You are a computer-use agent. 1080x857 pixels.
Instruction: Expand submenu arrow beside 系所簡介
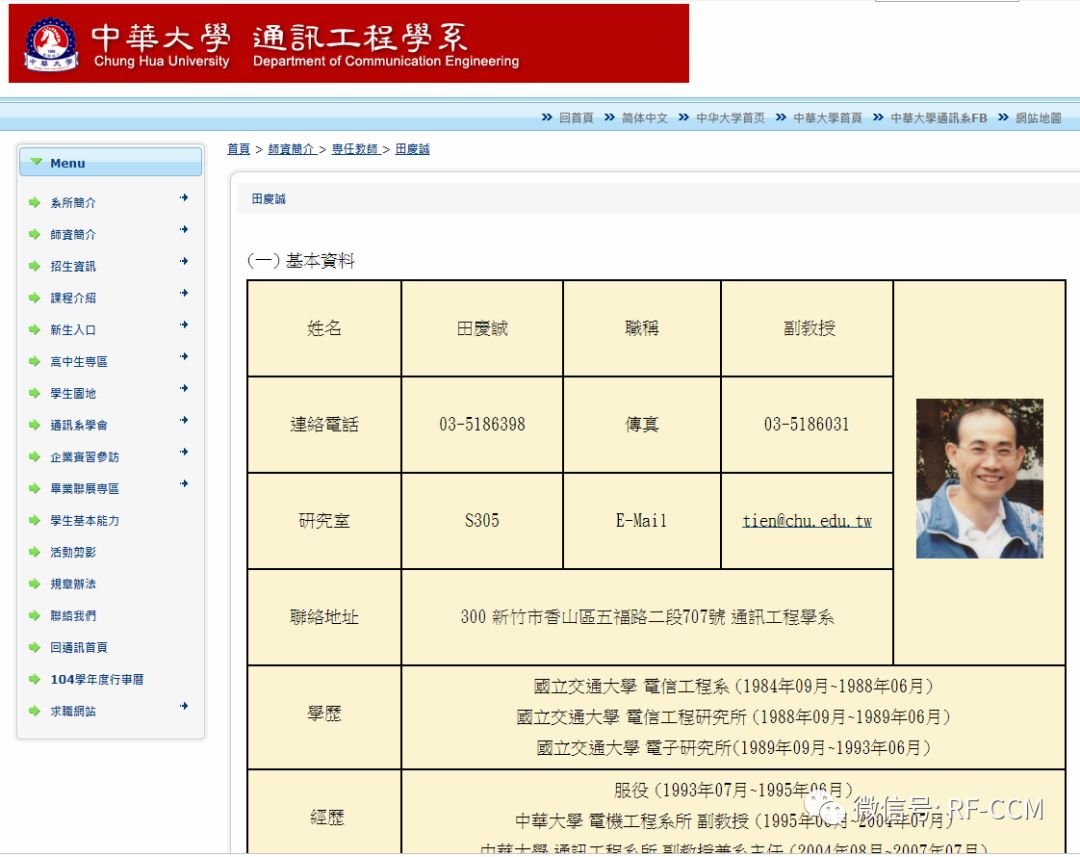184,198
